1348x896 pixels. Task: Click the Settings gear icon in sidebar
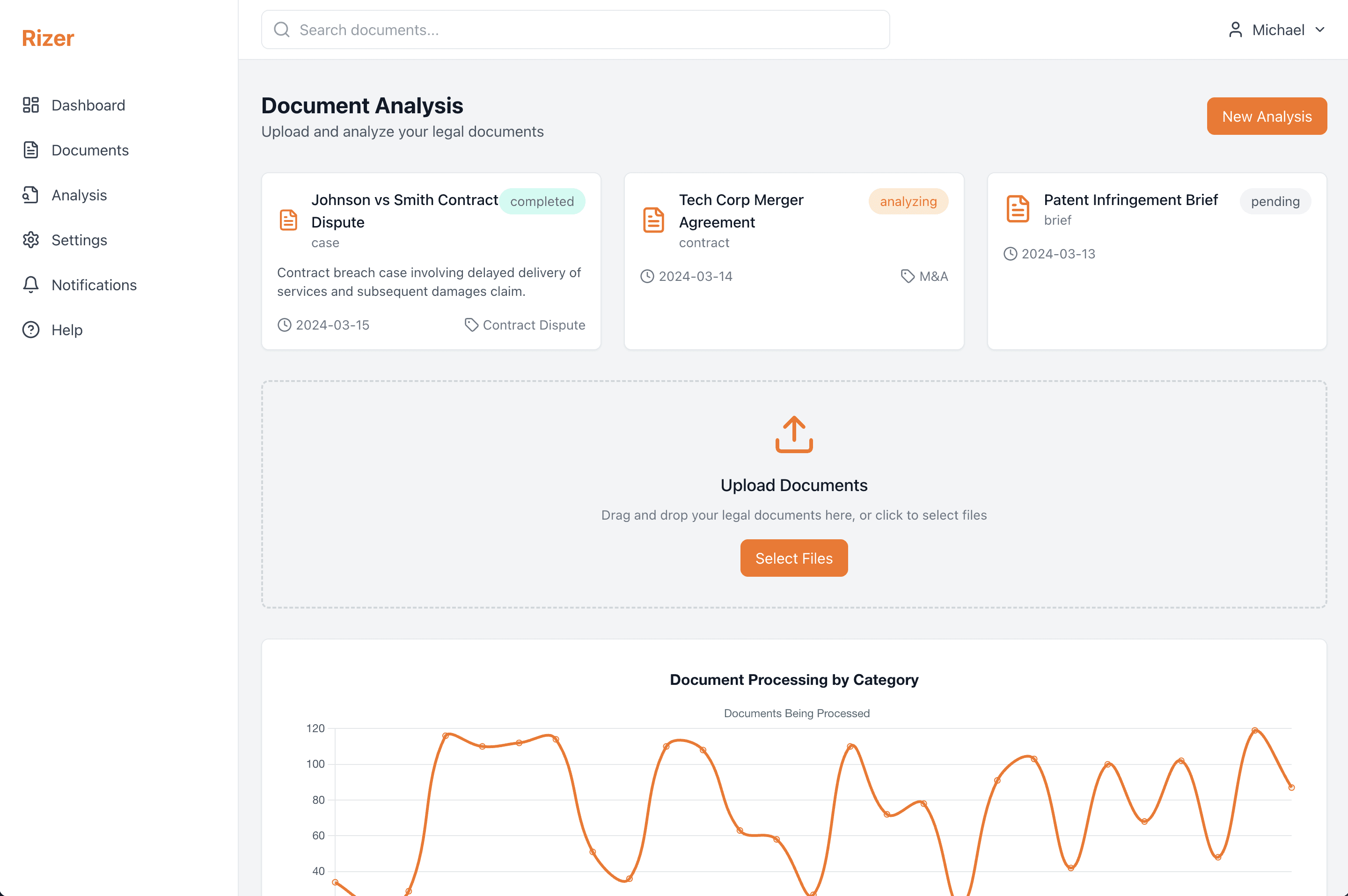31,240
